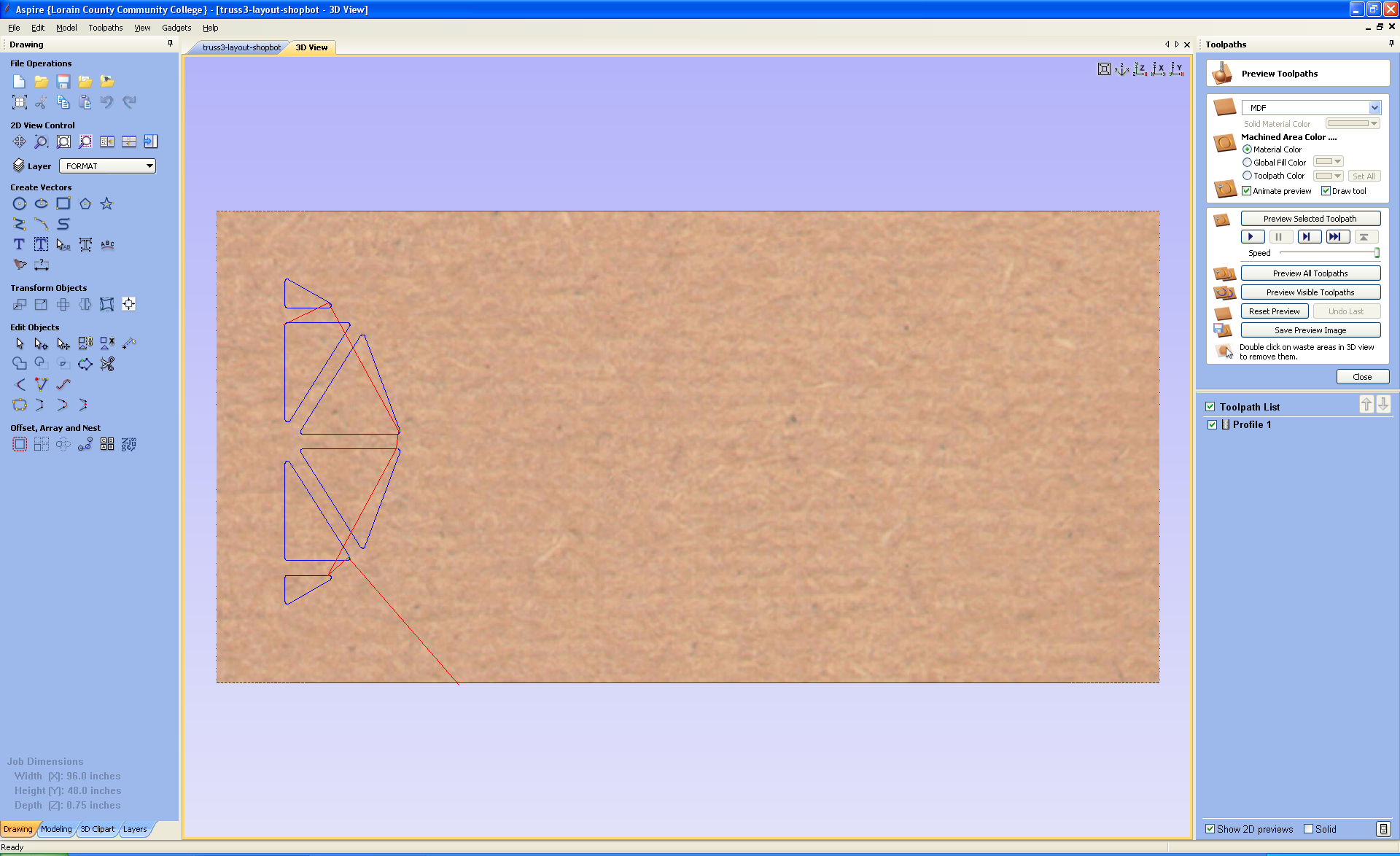Image resolution: width=1400 pixels, height=856 pixels.
Task: Click isometric view icon
Action: [1121, 69]
